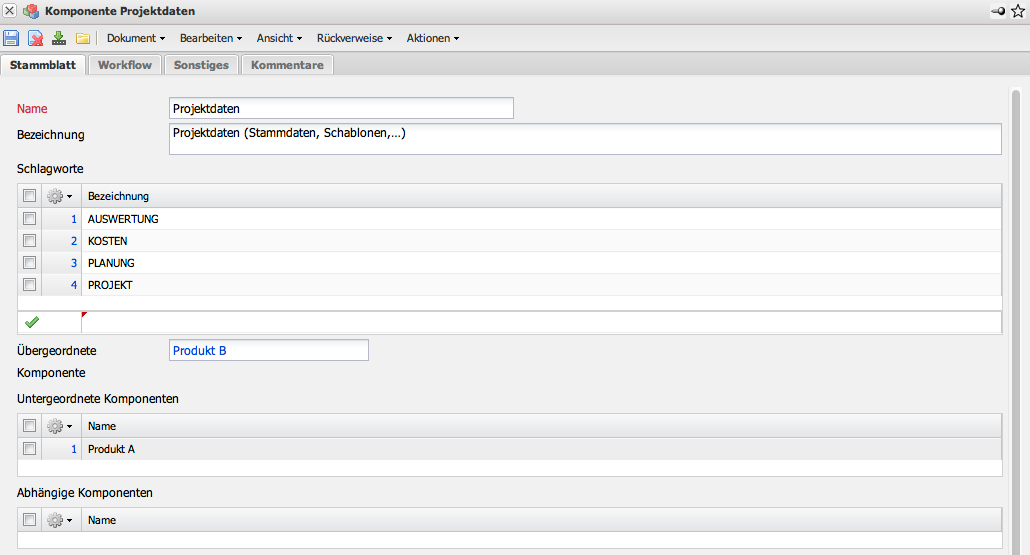Check the PLANUNG row checkbox
Screen dimensions: 1030x555
click(29, 262)
